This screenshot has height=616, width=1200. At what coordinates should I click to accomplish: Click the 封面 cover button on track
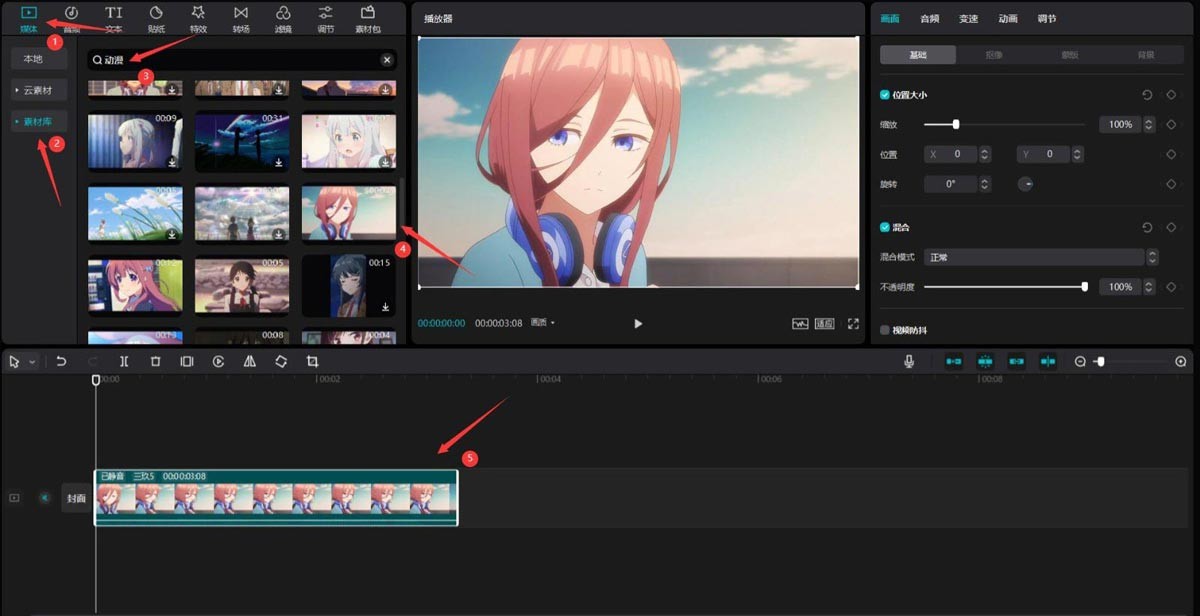coord(76,498)
